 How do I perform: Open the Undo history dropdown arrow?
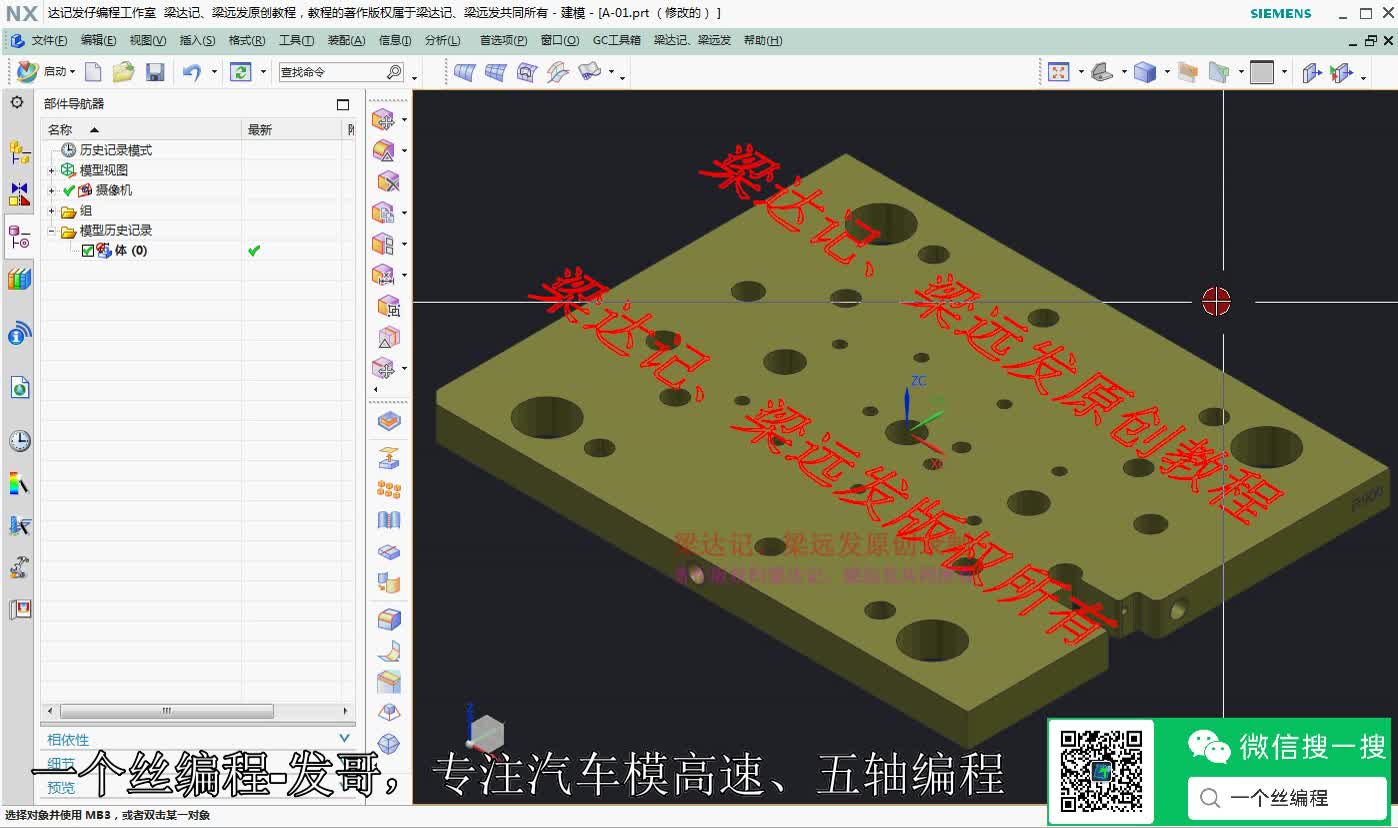point(213,72)
